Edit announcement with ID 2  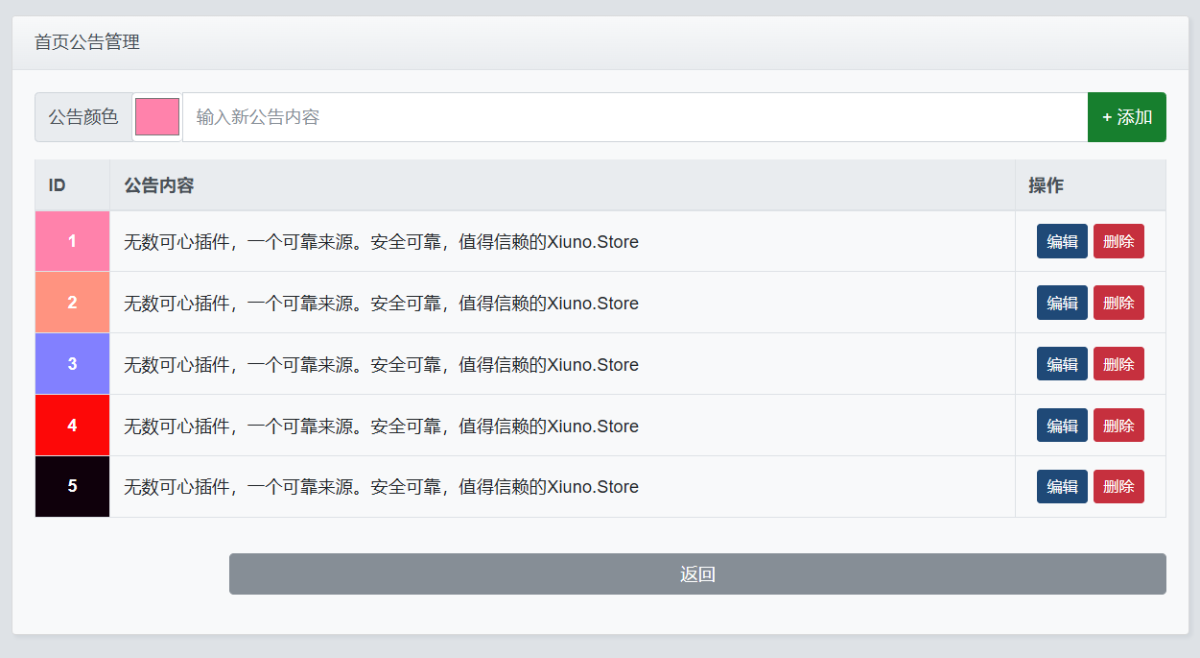(x=1062, y=303)
